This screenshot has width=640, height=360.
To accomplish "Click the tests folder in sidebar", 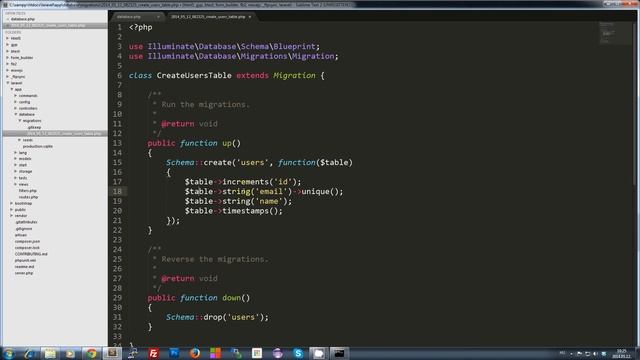I will click(x=23, y=178).
